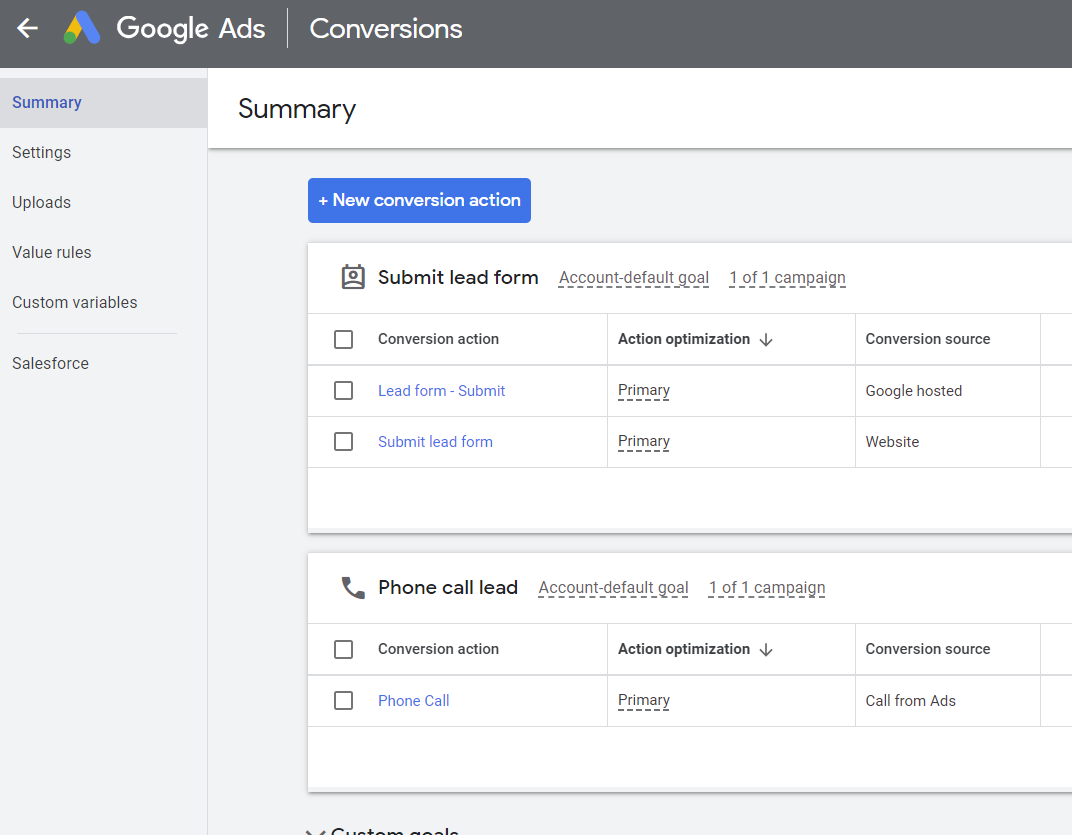Open the Primary dropdown for Phone Call
Image resolution: width=1072 pixels, height=835 pixels.
click(643, 700)
